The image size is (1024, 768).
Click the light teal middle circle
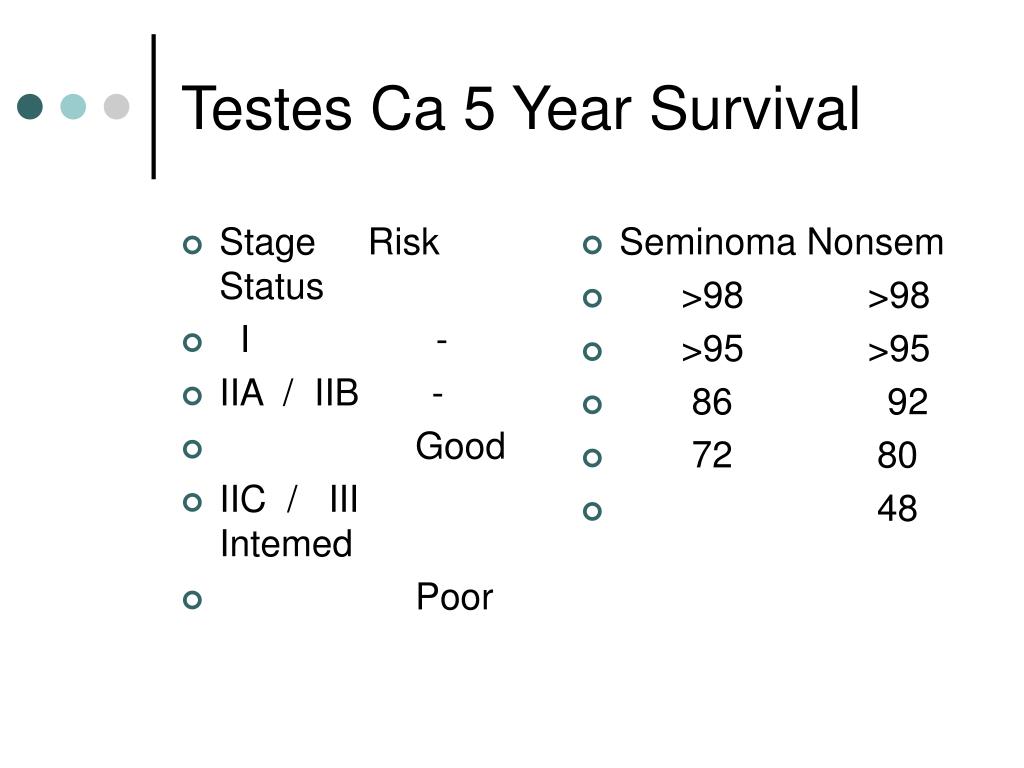[x=73, y=106]
